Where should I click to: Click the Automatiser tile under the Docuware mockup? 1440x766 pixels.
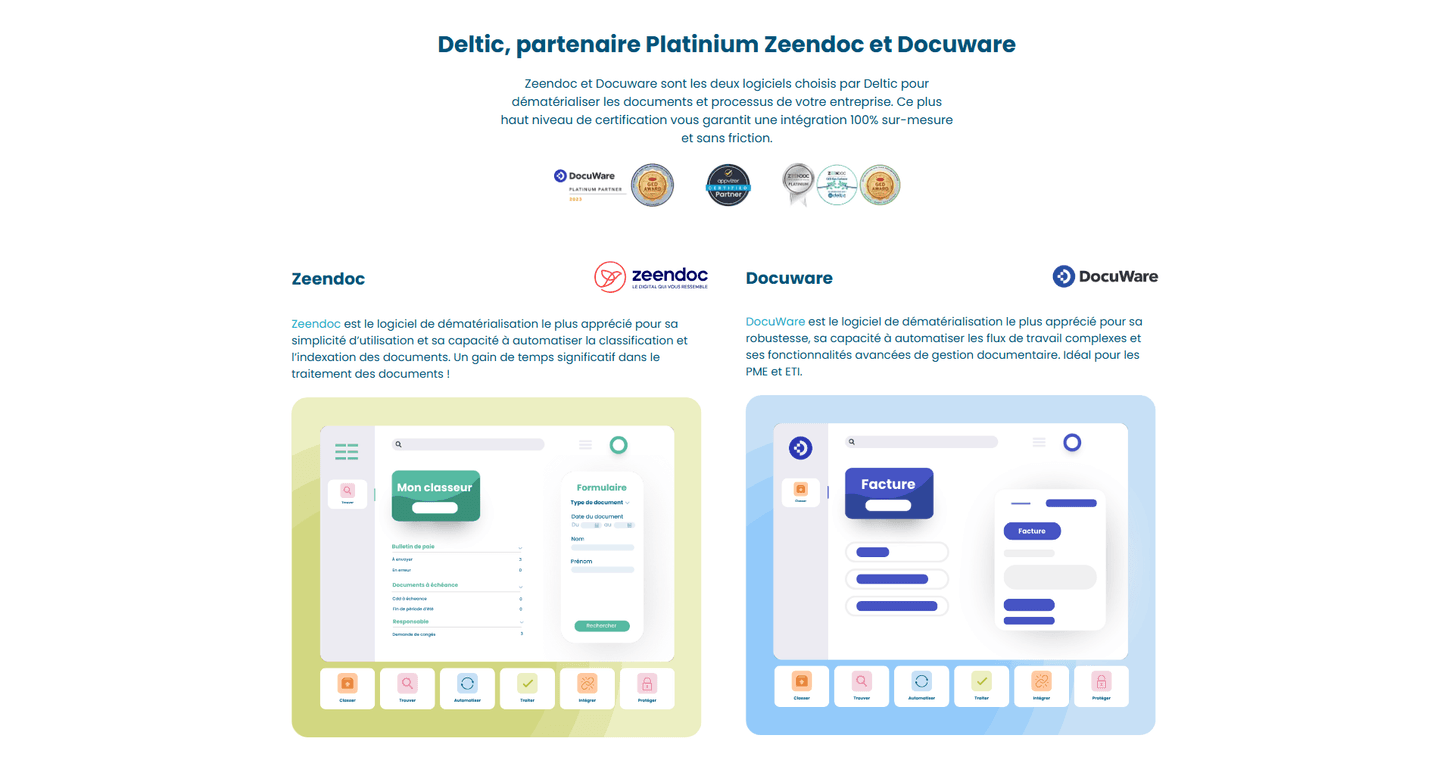[x=921, y=686]
